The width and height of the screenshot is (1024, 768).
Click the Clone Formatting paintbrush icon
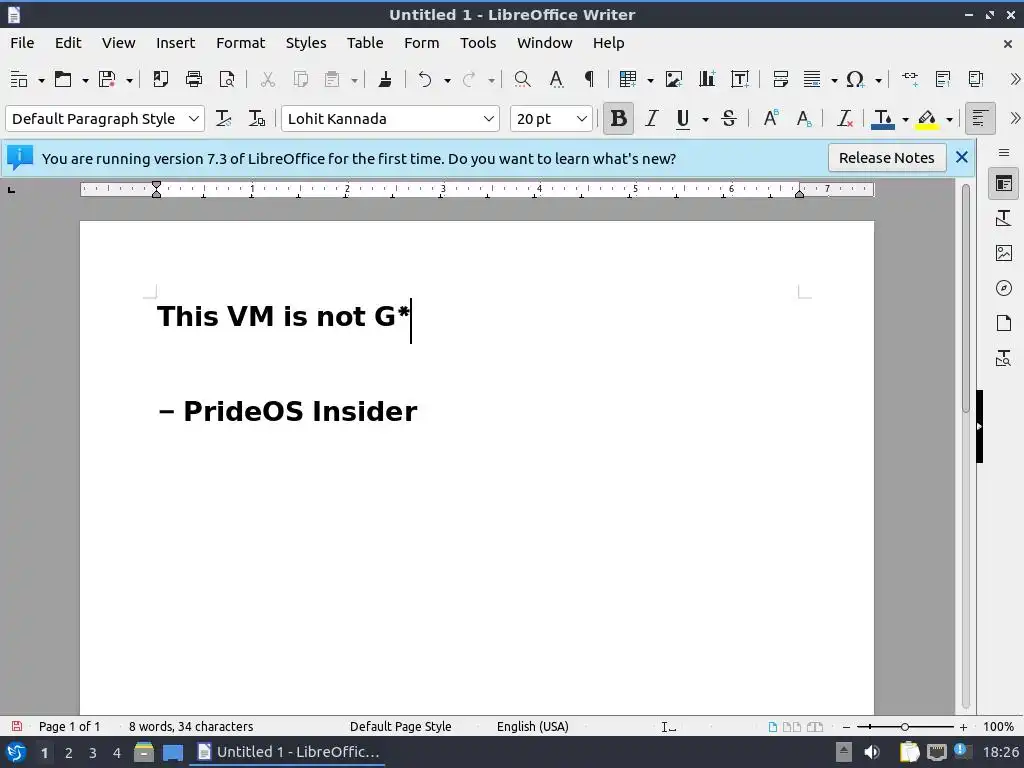click(x=385, y=80)
